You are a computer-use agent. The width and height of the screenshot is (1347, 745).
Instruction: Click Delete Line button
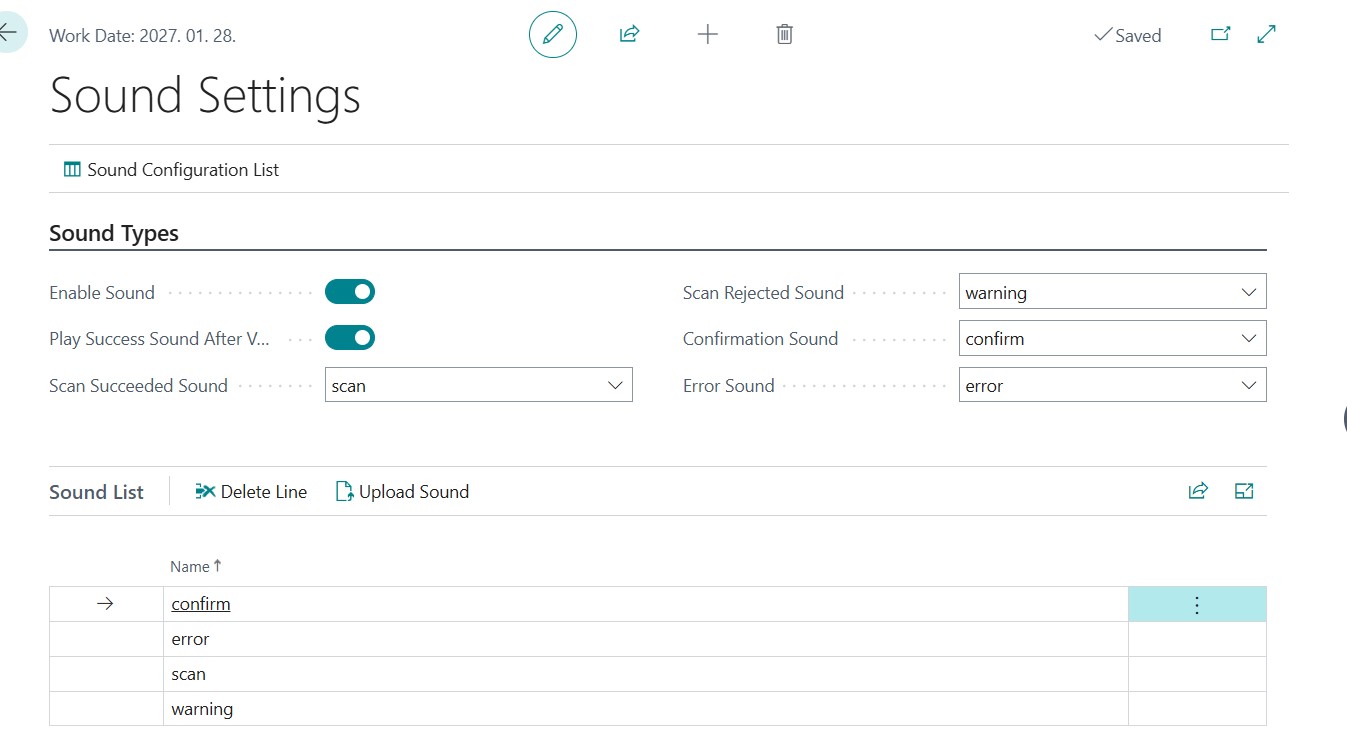coord(251,492)
